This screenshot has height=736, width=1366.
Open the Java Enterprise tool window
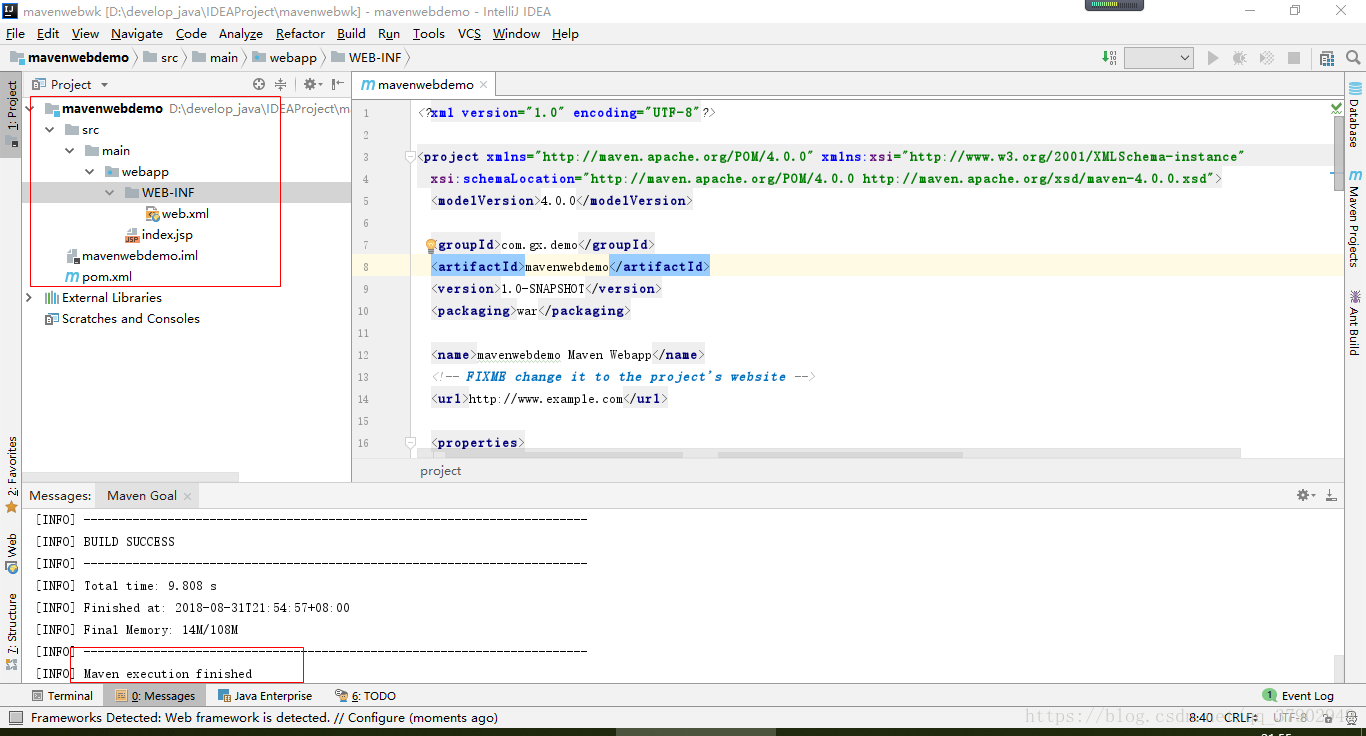265,696
